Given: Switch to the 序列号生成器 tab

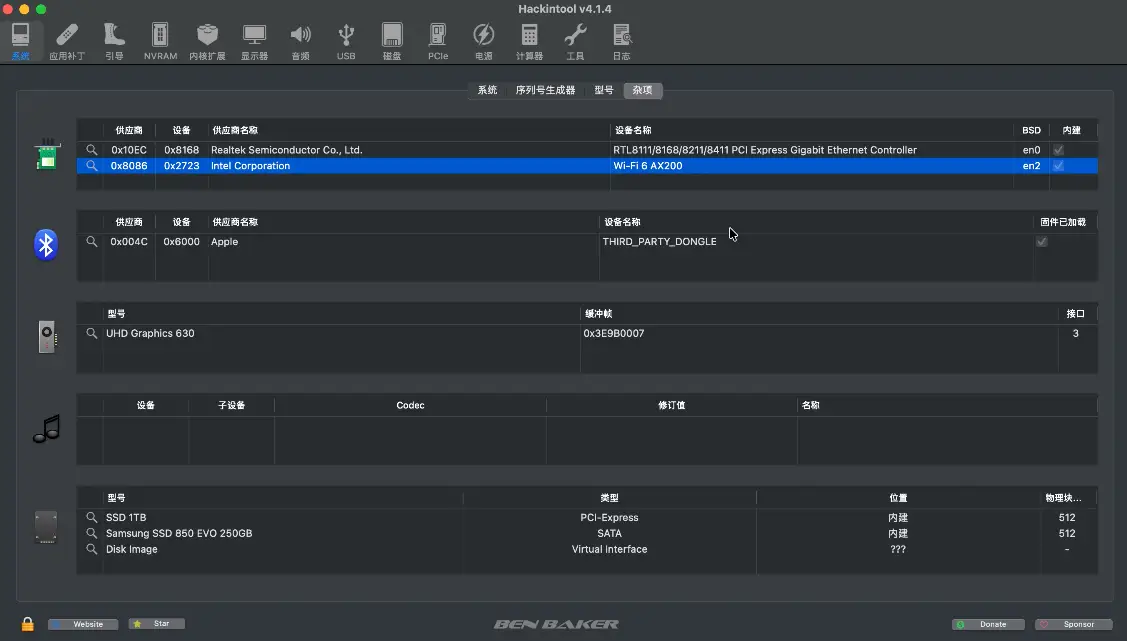Looking at the screenshot, I should click(545, 90).
